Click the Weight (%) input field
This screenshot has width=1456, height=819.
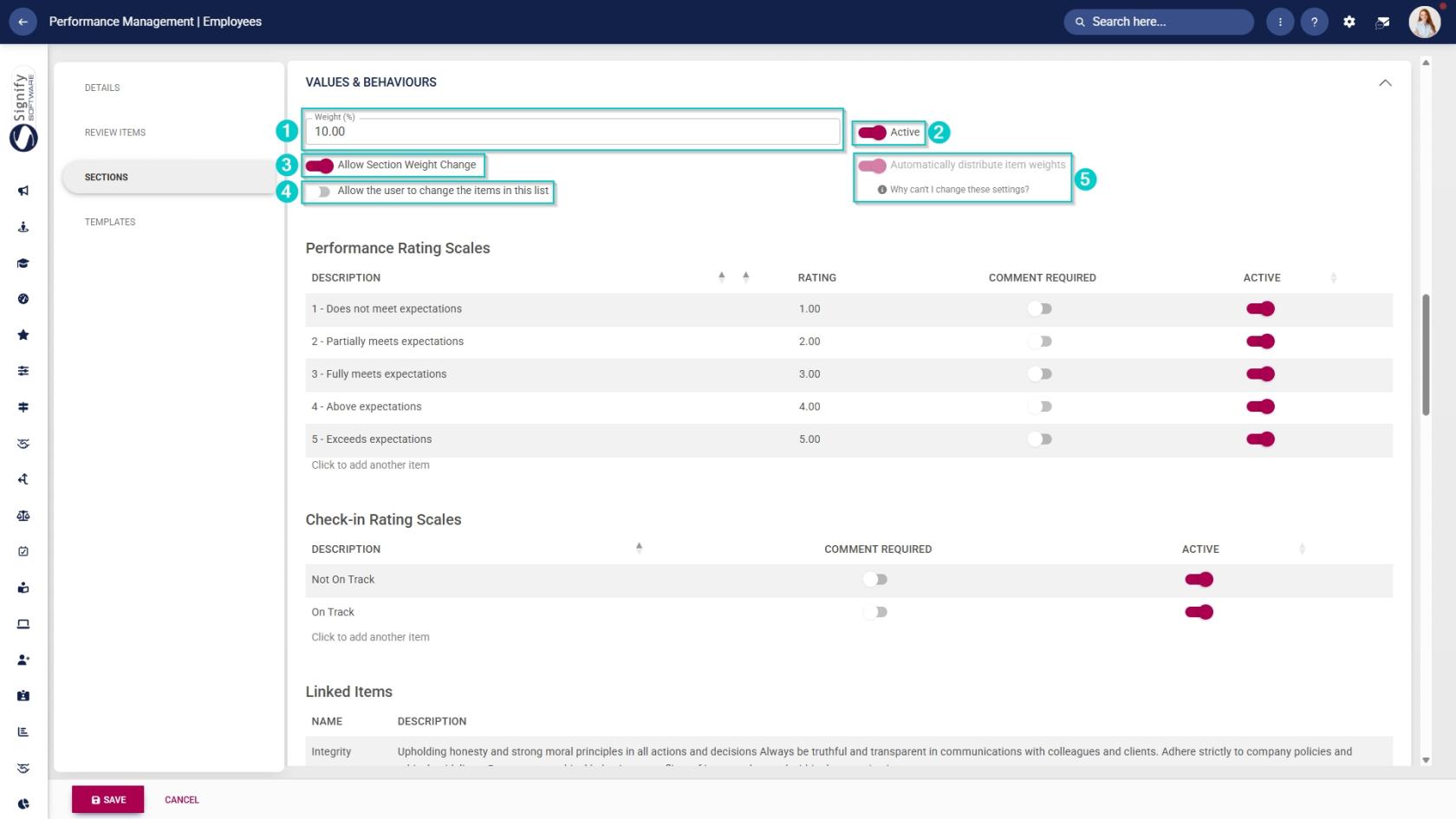(572, 131)
